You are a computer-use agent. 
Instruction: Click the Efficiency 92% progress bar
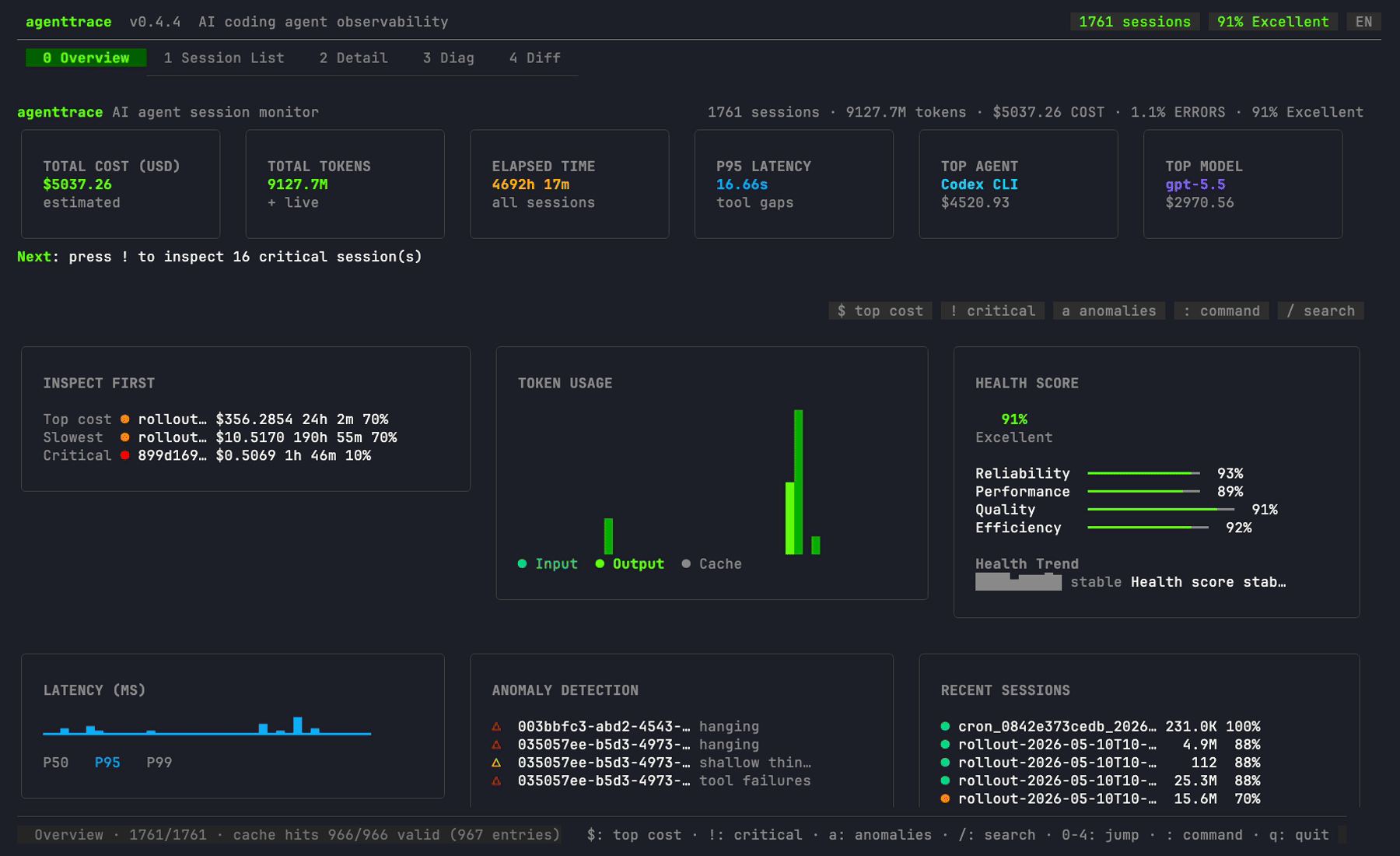[x=1148, y=527]
